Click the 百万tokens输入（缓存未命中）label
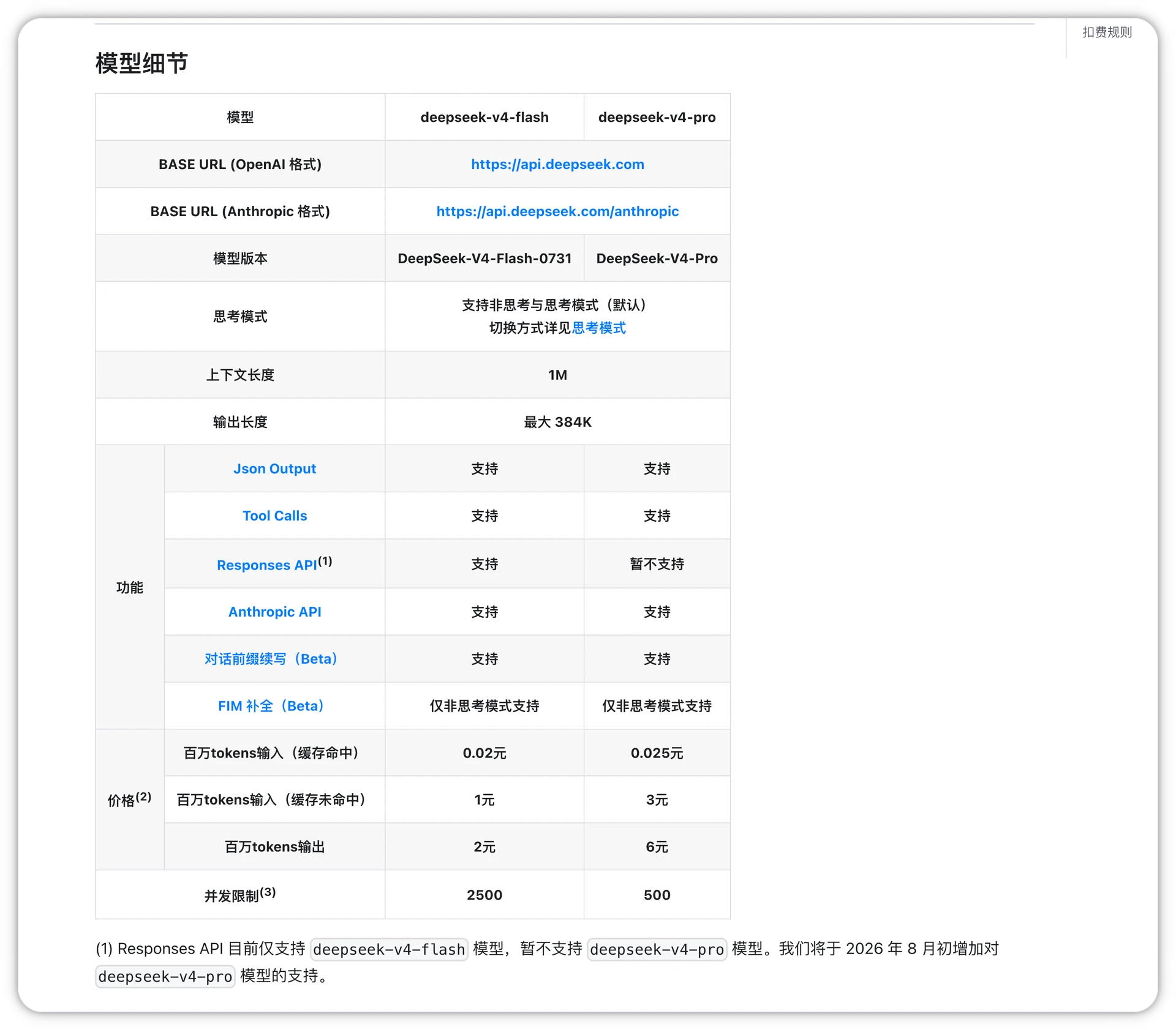This screenshot has height=1030, width=1176. [274, 800]
